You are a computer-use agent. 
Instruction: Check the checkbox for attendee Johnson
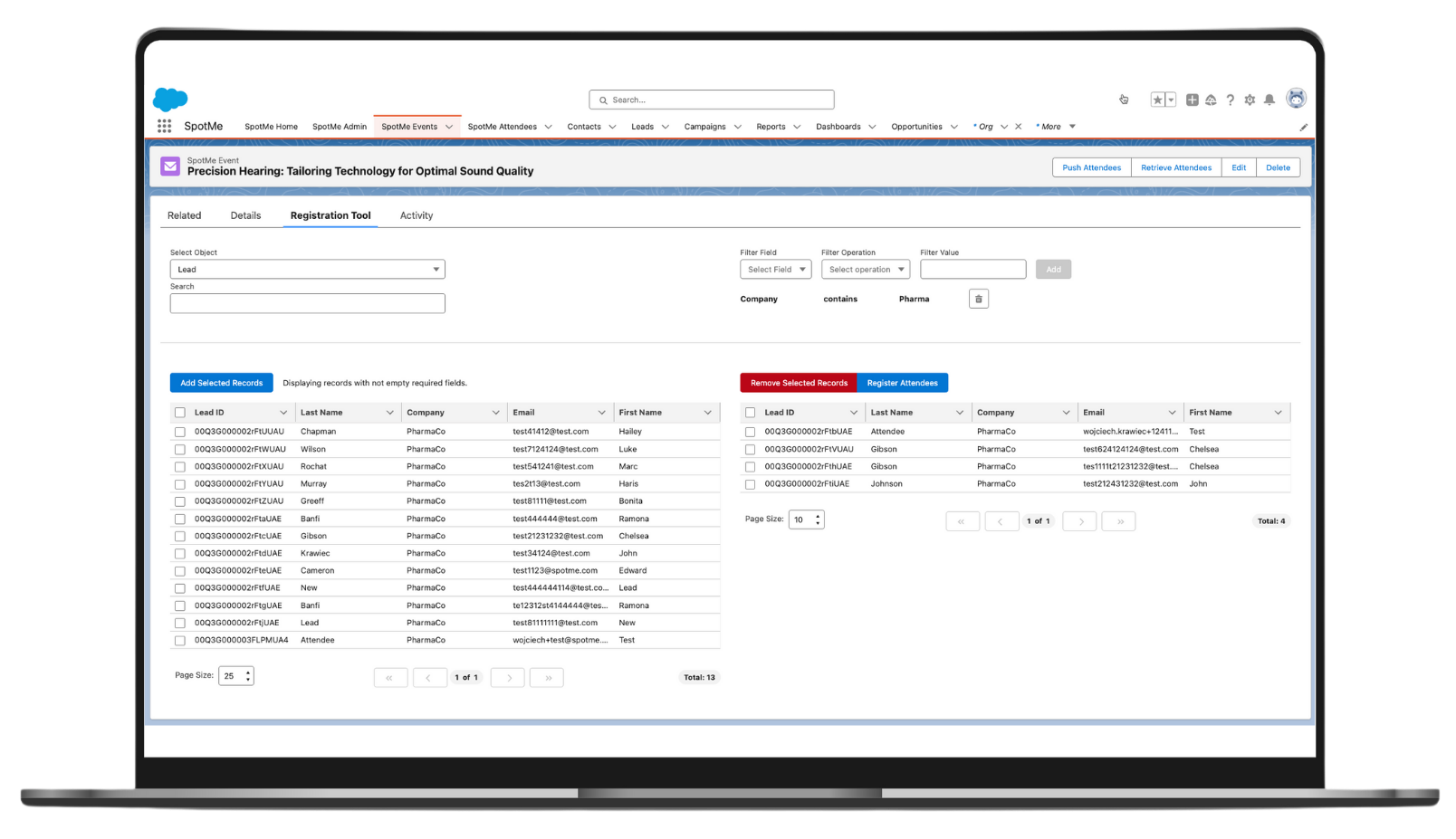[750, 483]
